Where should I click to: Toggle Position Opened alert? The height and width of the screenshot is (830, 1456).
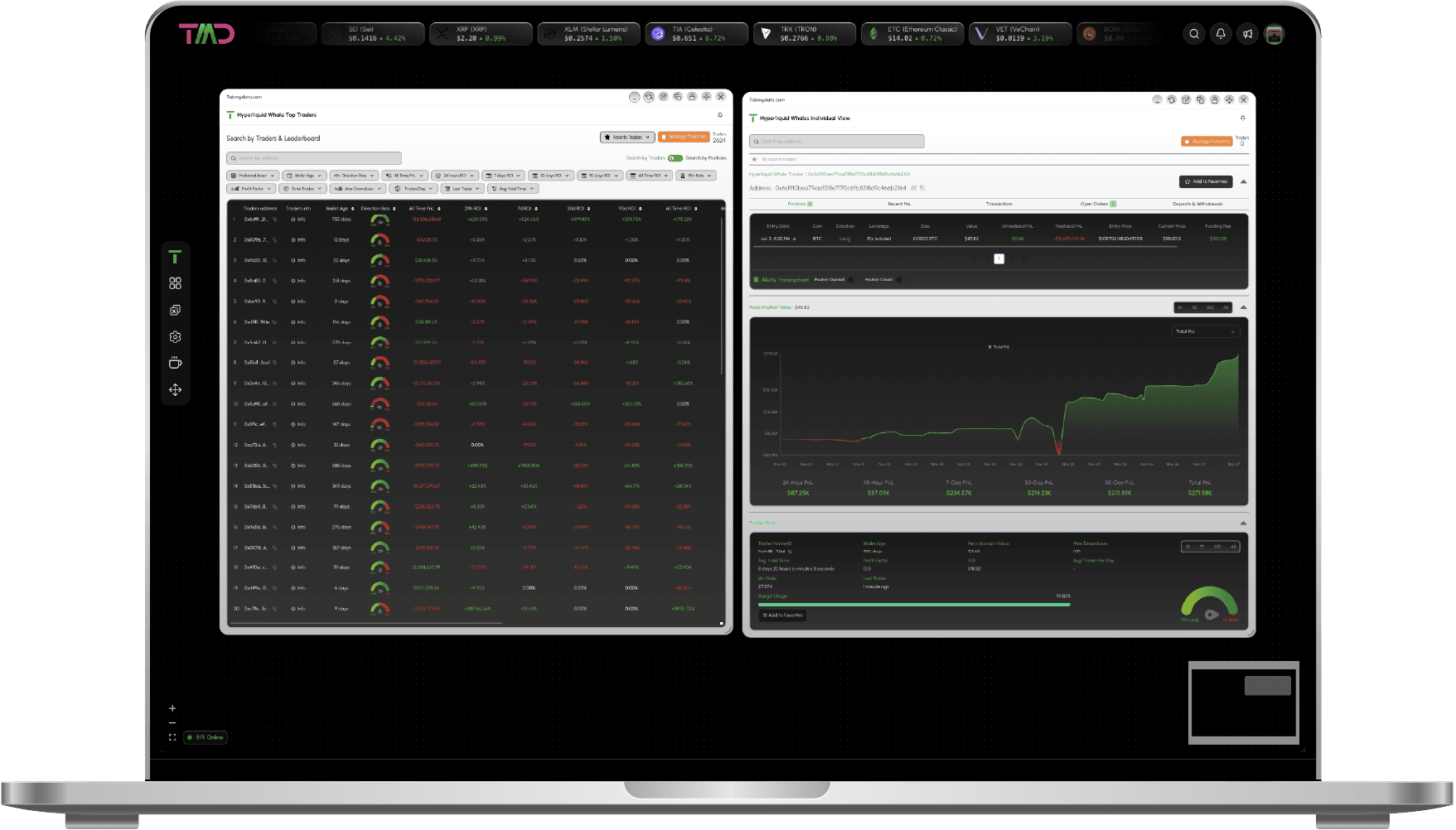pos(851,280)
